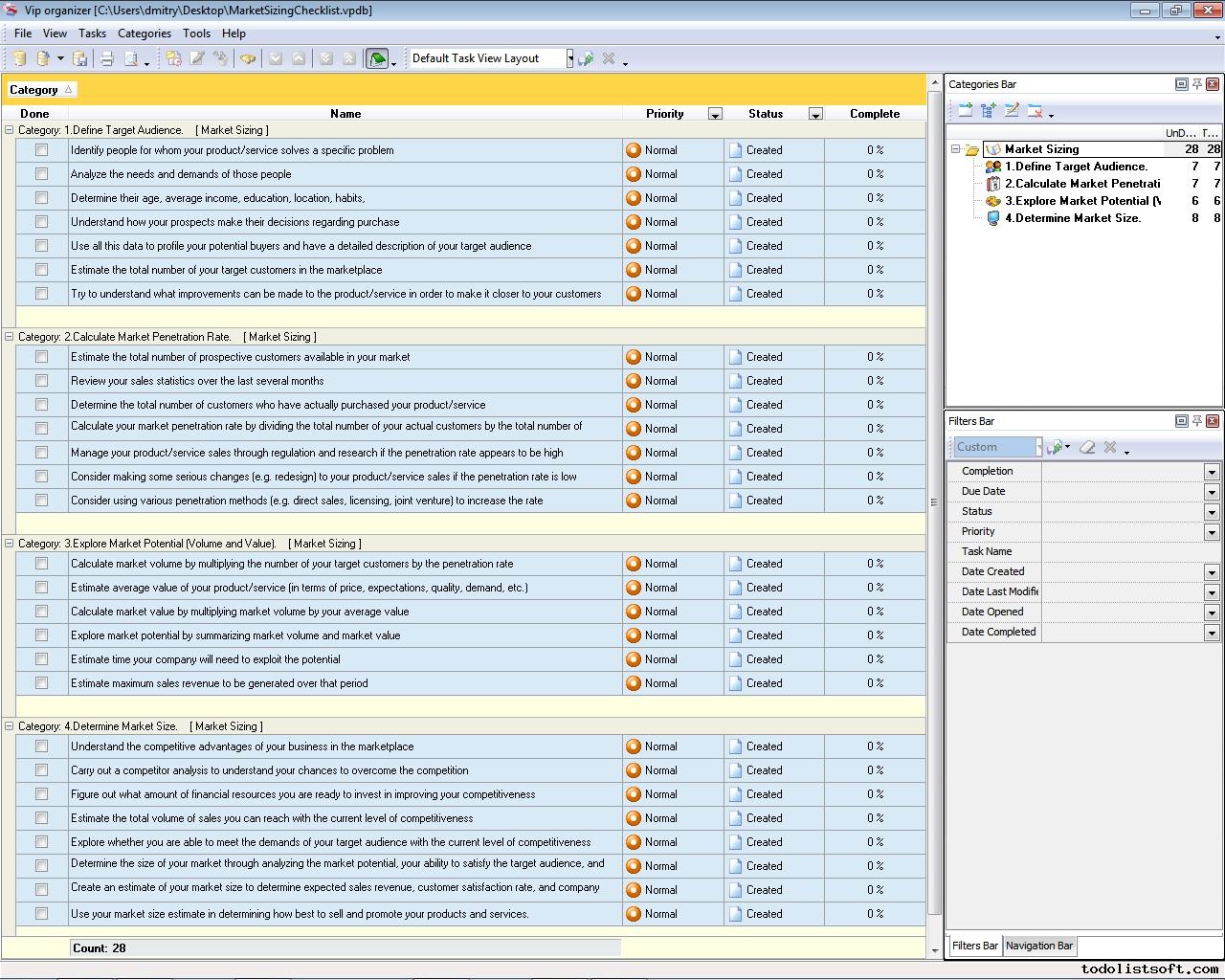Open the Completion filter dropdown
Viewport: 1225px width, 980px height.
[1211, 472]
